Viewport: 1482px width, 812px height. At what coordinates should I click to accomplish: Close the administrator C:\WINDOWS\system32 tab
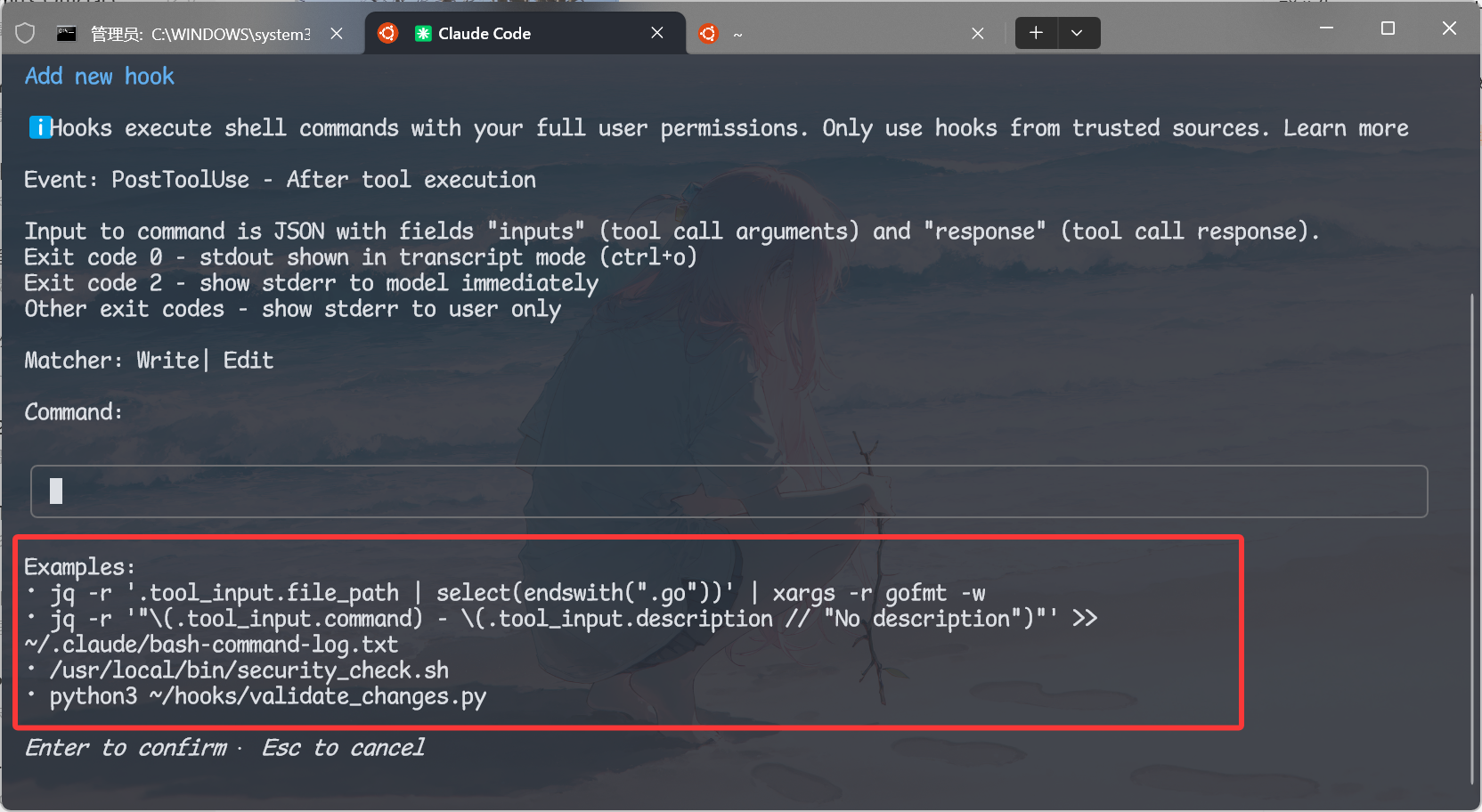click(337, 34)
